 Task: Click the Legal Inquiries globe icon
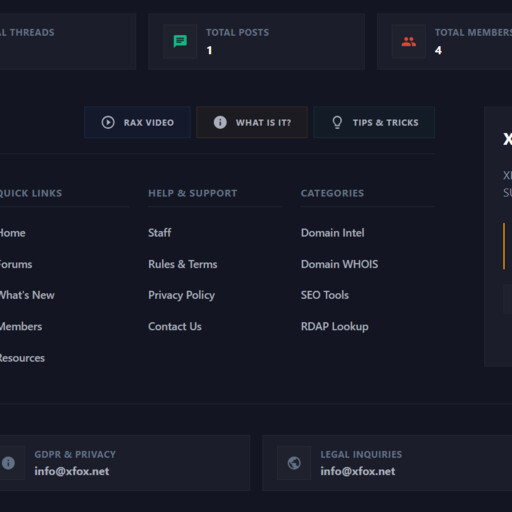(x=294, y=463)
